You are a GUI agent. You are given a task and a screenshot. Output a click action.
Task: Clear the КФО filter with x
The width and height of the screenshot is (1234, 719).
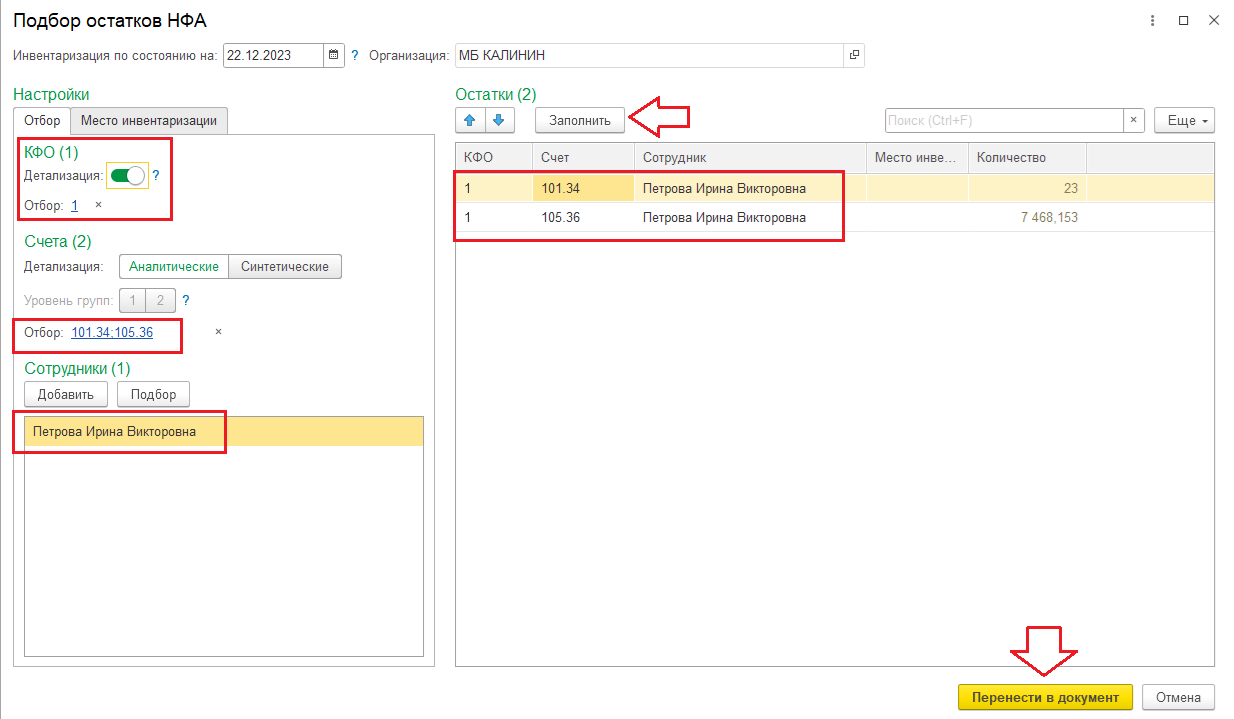point(98,204)
